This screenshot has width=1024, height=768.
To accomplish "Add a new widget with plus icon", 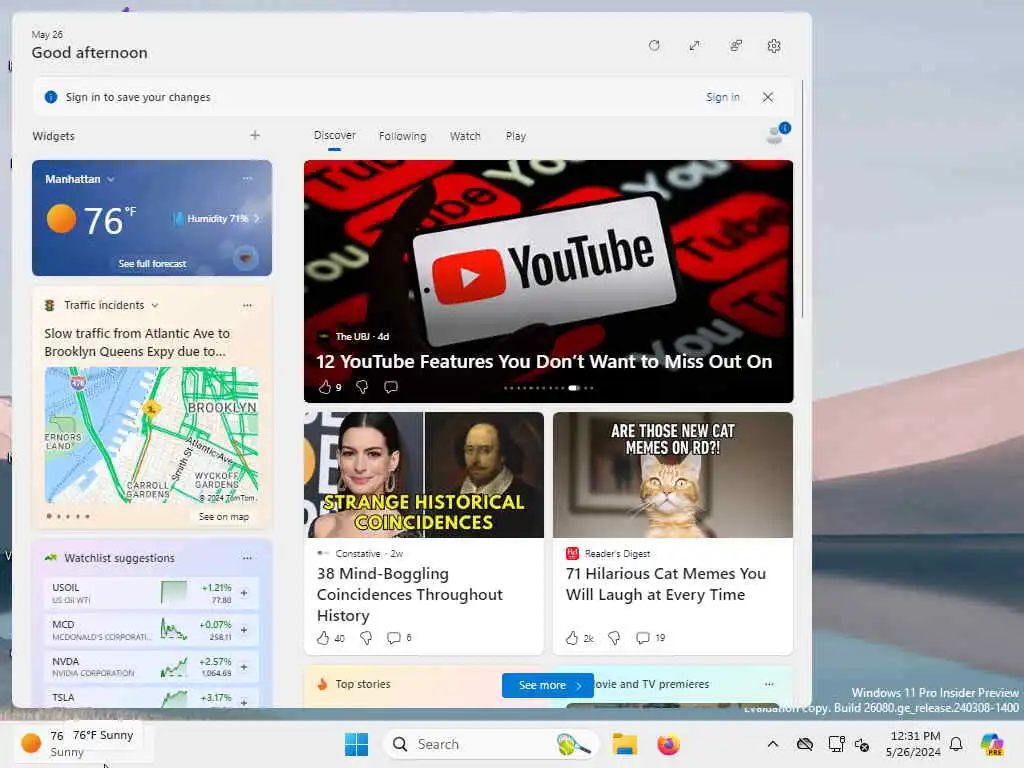I will pyautogui.click(x=255, y=135).
